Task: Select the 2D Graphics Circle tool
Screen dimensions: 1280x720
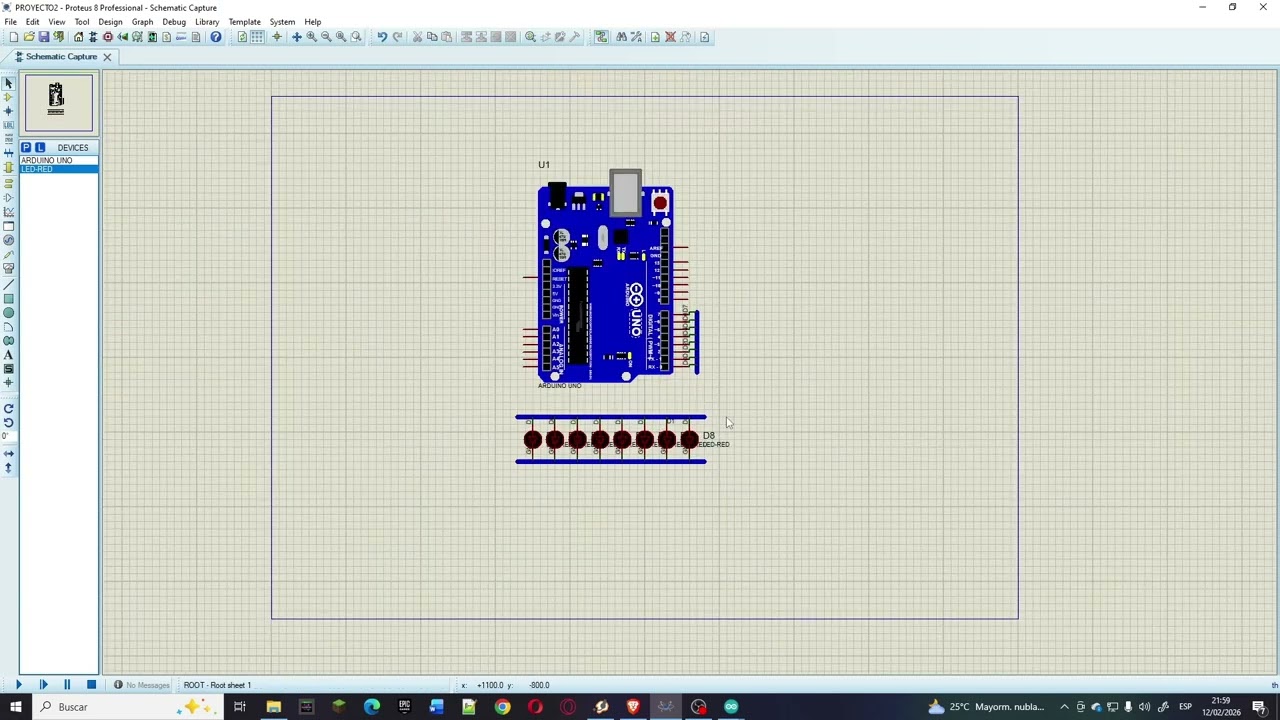Action: pos(9,313)
